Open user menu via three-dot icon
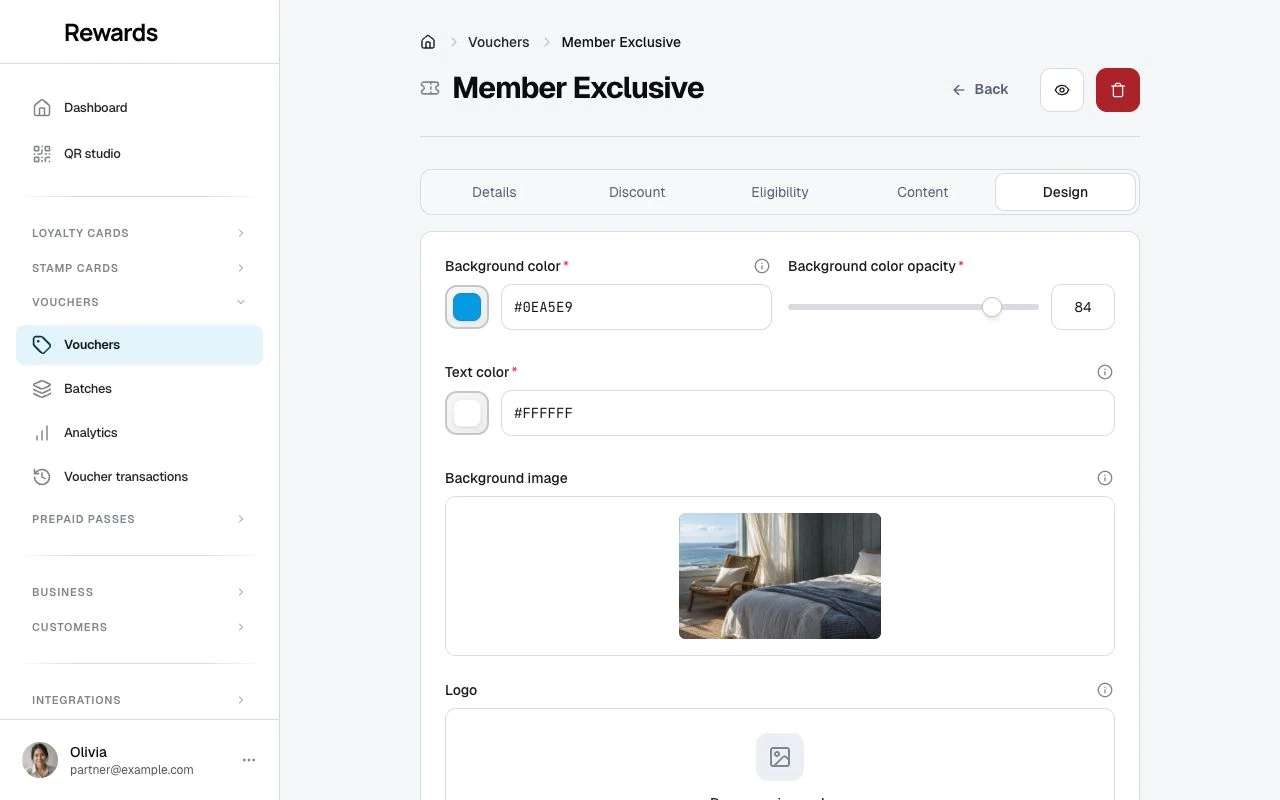This screenshot has height=800, width=1280. pyautogui.click(x=249, y=760)
